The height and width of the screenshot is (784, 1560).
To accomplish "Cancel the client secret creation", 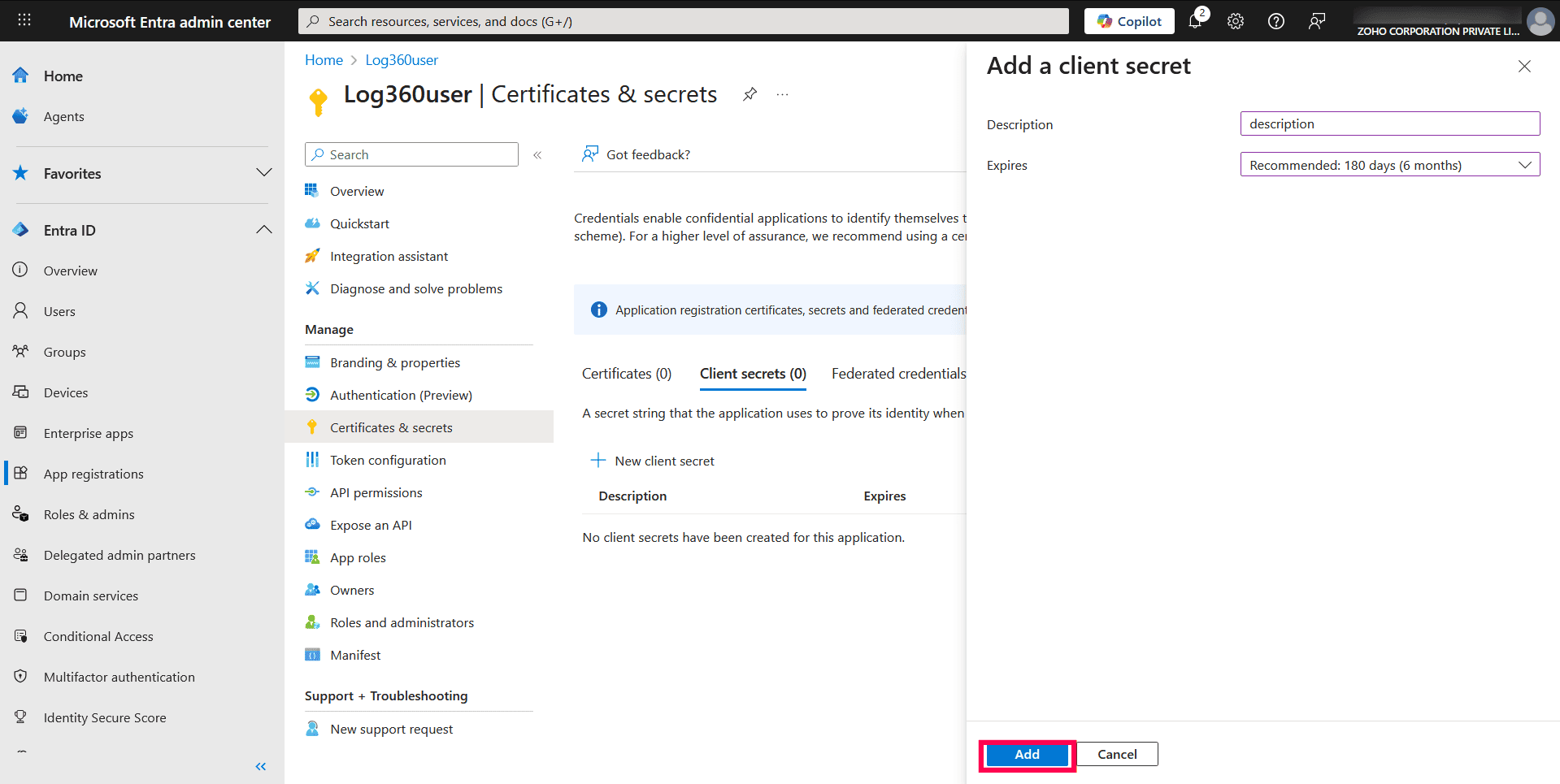I will click(x=1116, y=754).
